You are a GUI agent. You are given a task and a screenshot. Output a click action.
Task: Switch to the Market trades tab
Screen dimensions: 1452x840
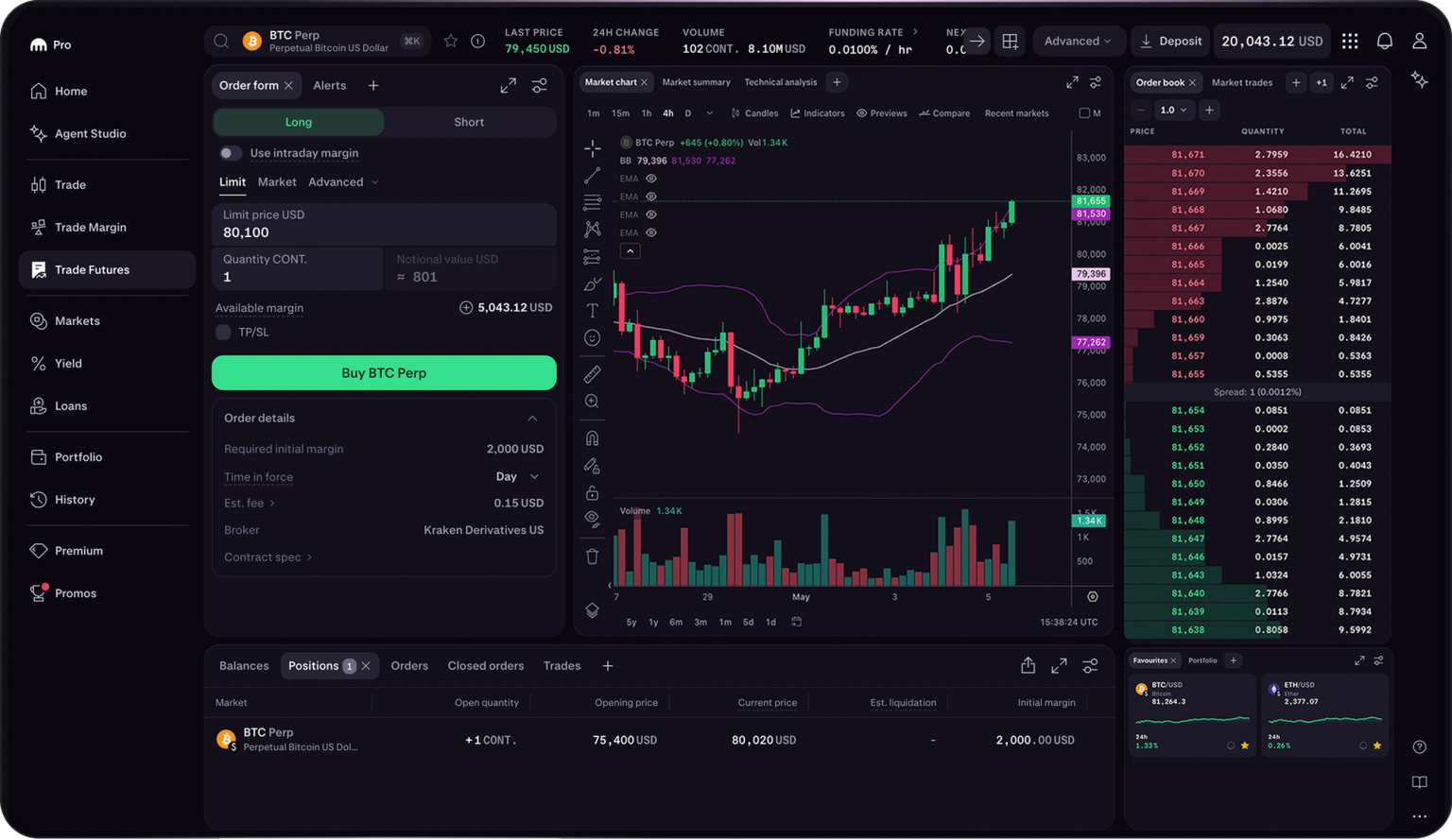pyautogui.click(x=1242, y=82)
